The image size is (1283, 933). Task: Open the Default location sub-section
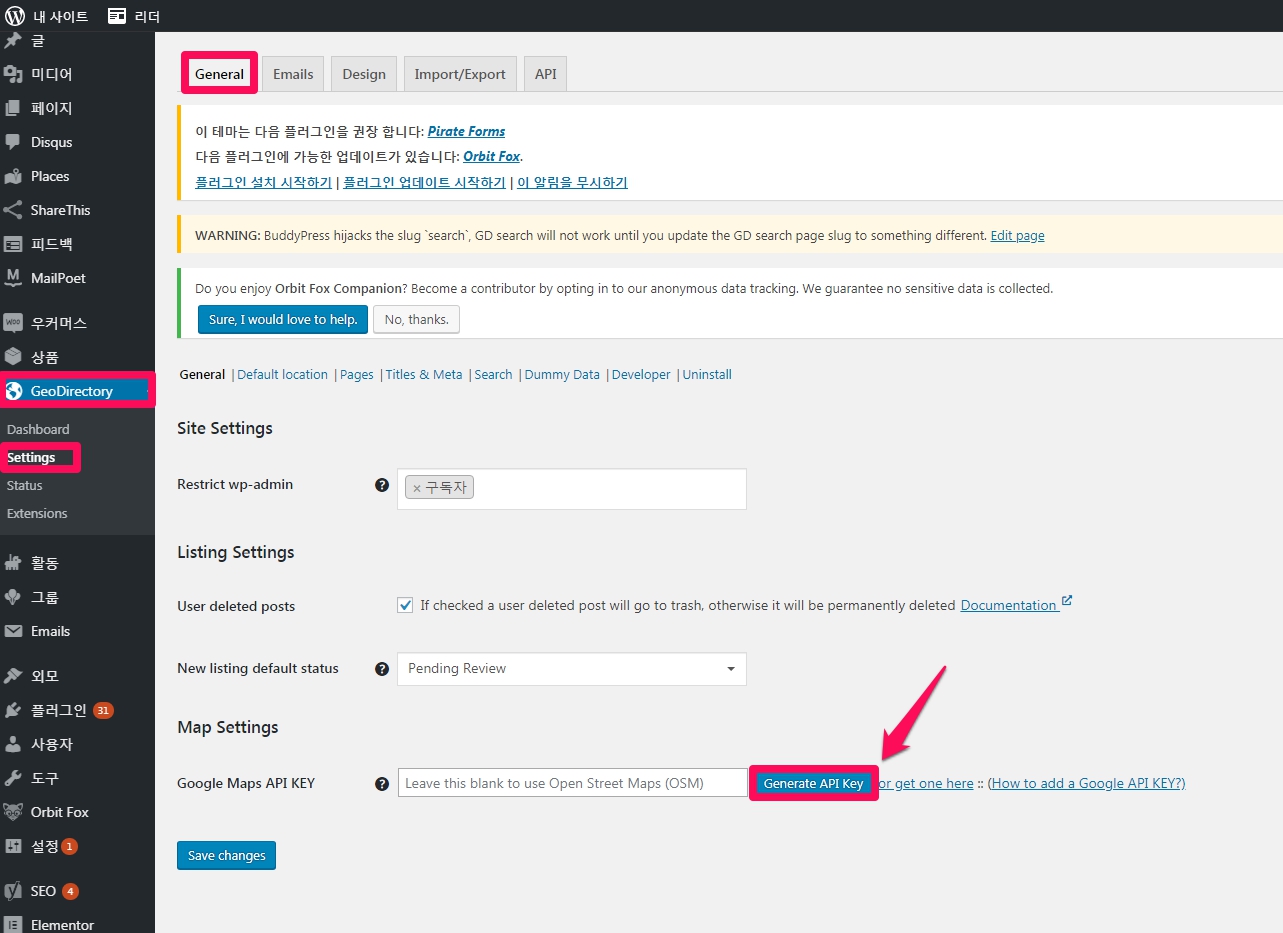283,374
